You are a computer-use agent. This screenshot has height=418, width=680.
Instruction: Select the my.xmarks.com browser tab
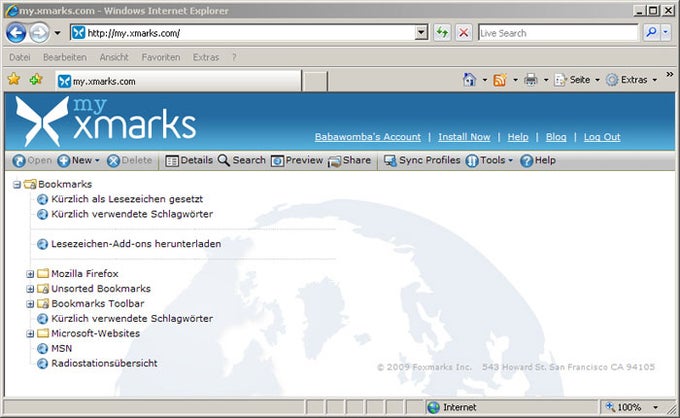(178, 81)
